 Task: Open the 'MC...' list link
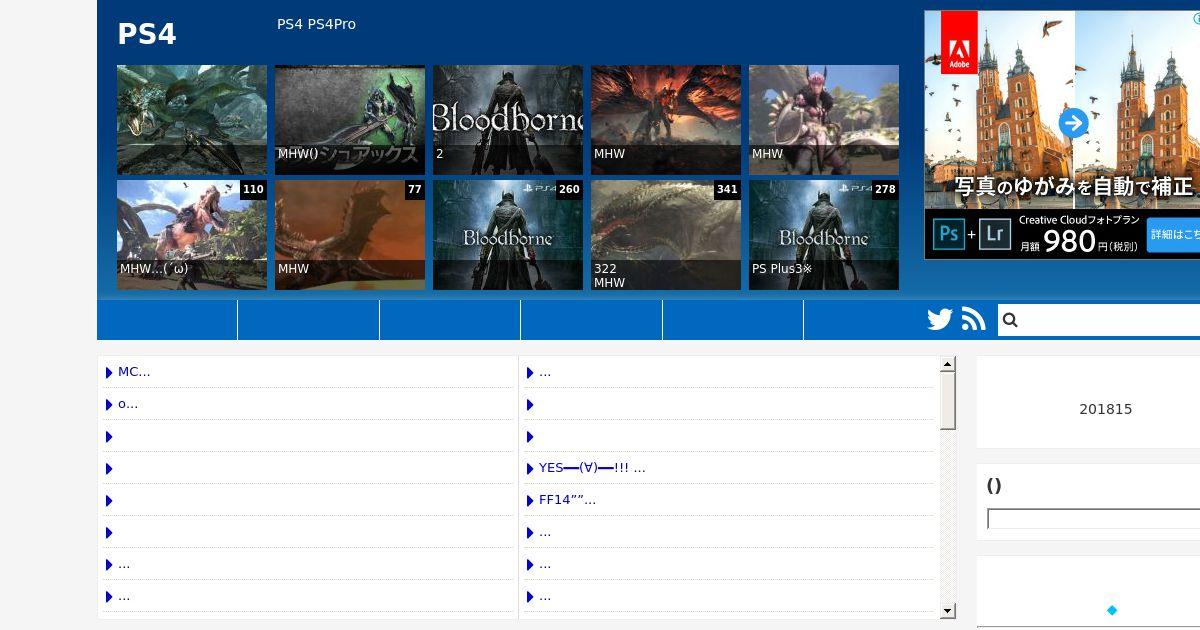134,372
